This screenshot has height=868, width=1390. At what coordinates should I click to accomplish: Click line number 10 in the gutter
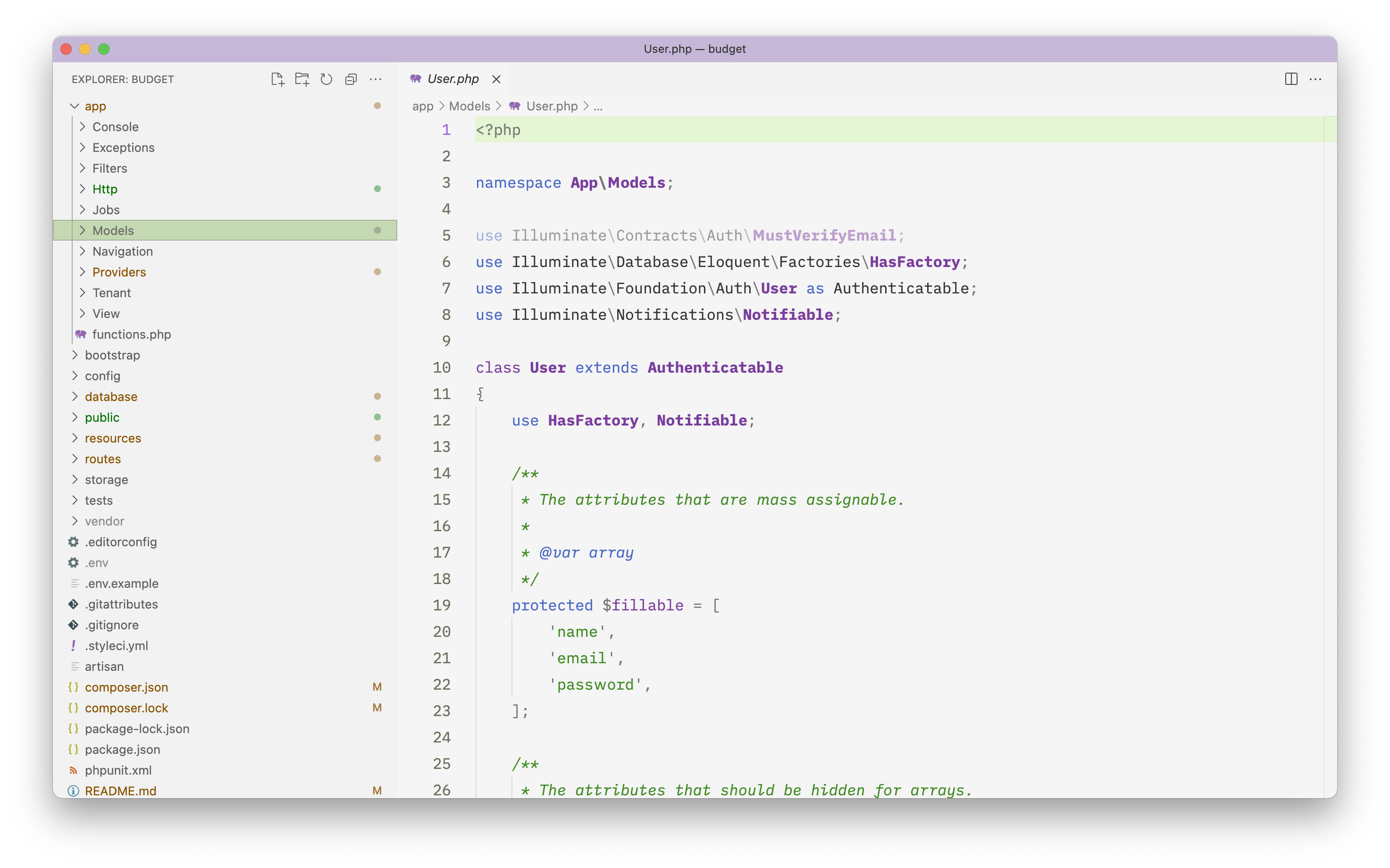point(441,367)
